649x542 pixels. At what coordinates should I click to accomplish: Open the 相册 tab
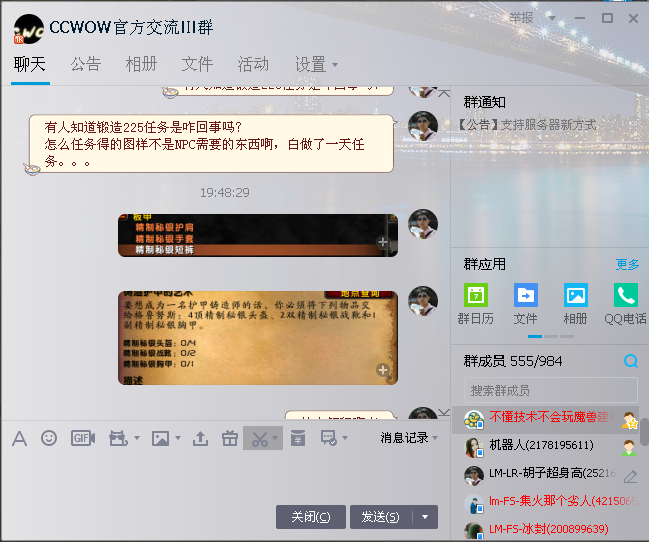(x=142, y=65)
